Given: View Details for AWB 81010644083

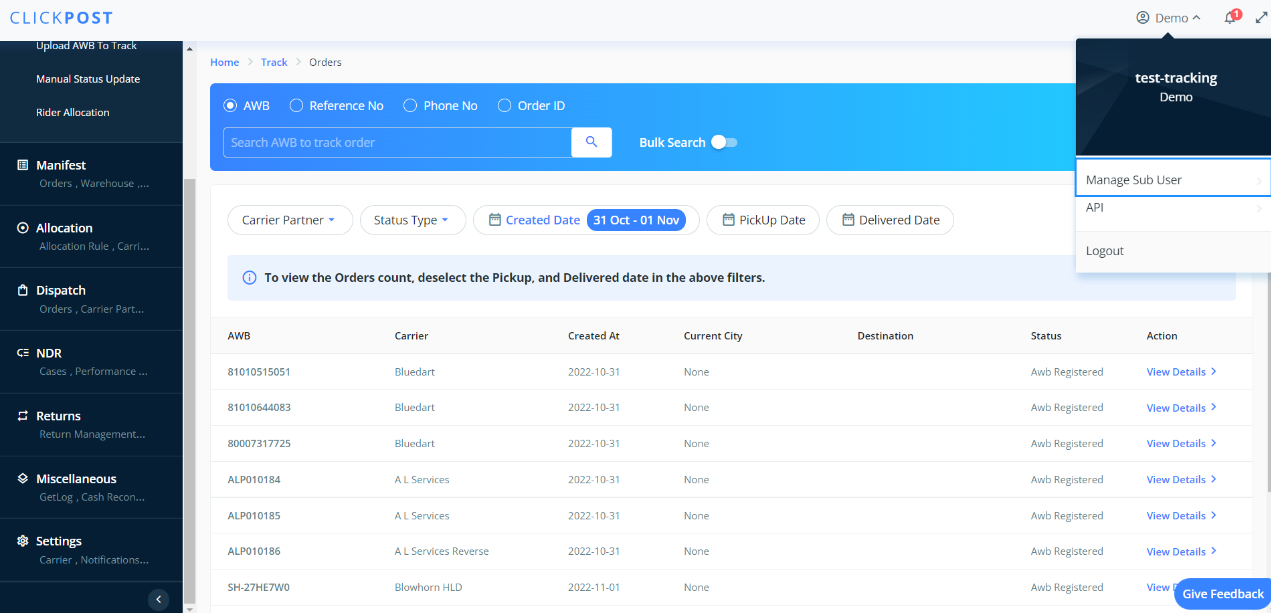Looking at the screenshot, I should pyautogui.click(x=1181, y=407).
